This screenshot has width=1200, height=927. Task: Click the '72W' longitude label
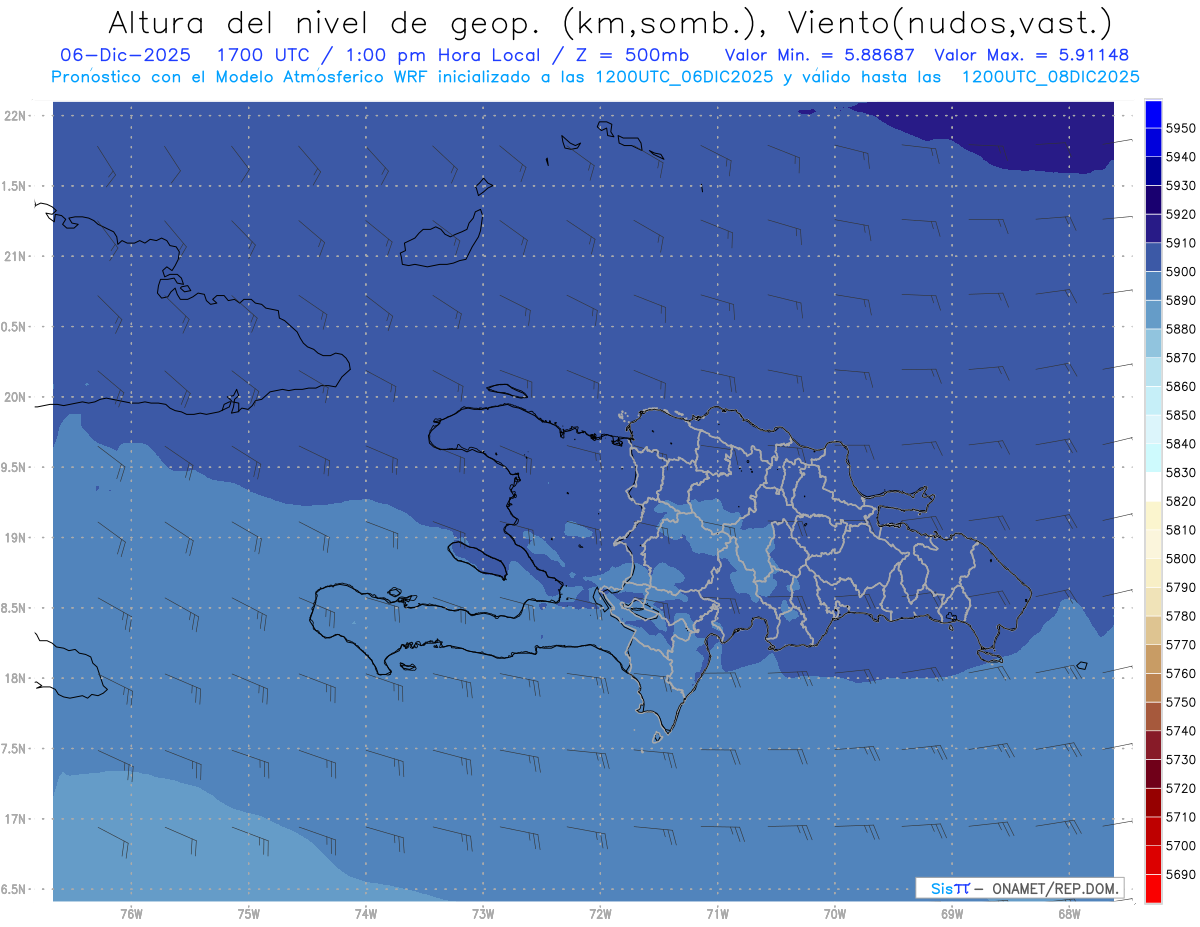601,914
